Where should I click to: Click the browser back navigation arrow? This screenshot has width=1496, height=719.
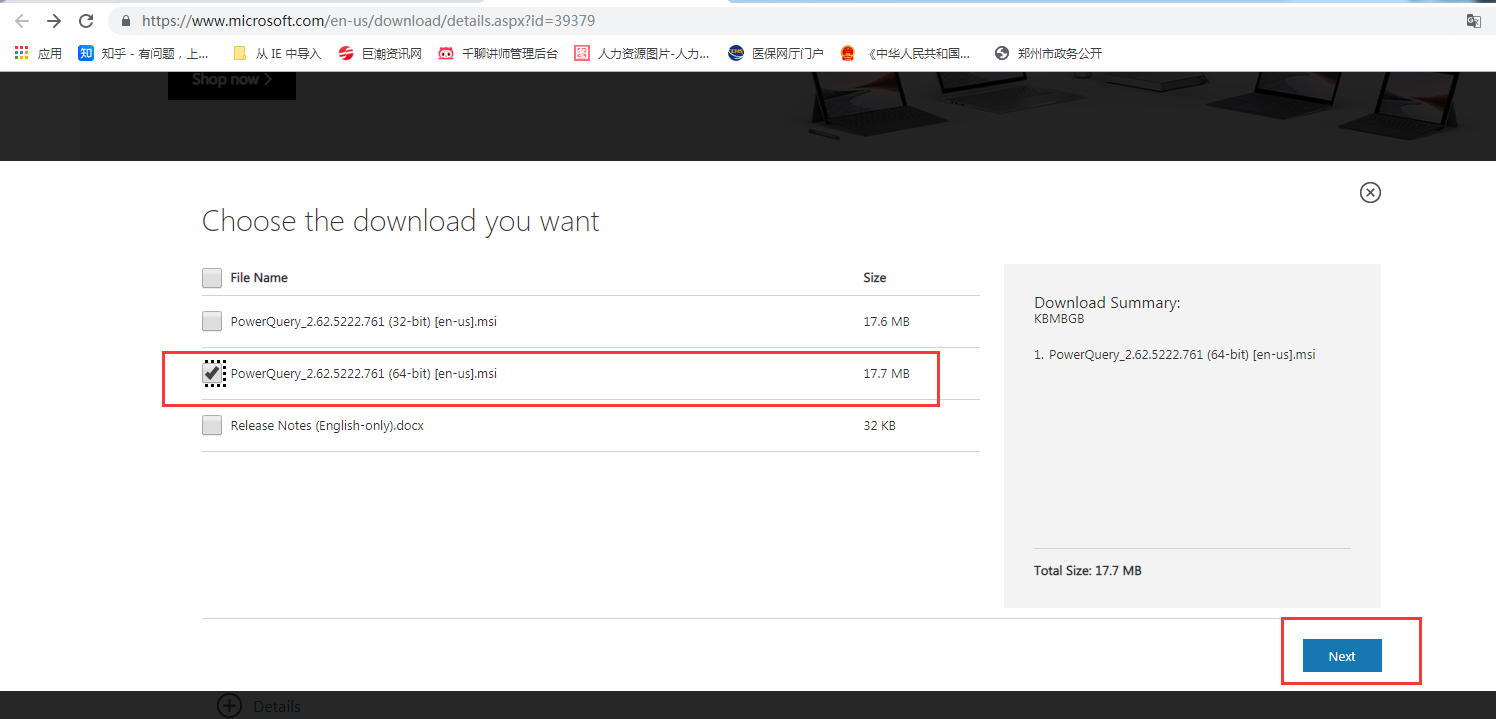pyautogui.click(x=21, y=20)
